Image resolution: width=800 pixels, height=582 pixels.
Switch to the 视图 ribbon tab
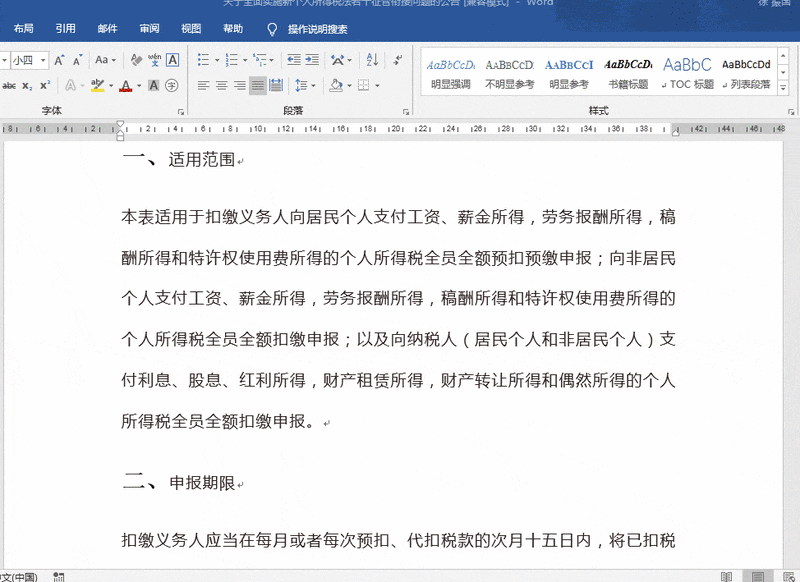pos(191,28)
